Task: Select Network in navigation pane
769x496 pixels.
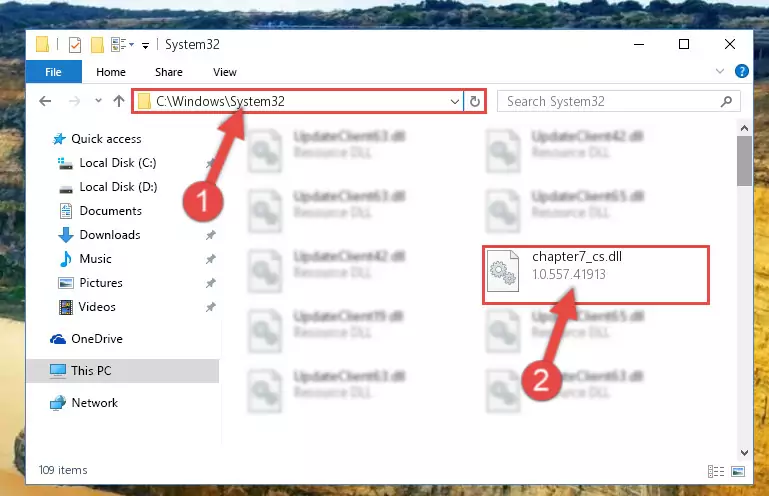Action: [95, 403]
